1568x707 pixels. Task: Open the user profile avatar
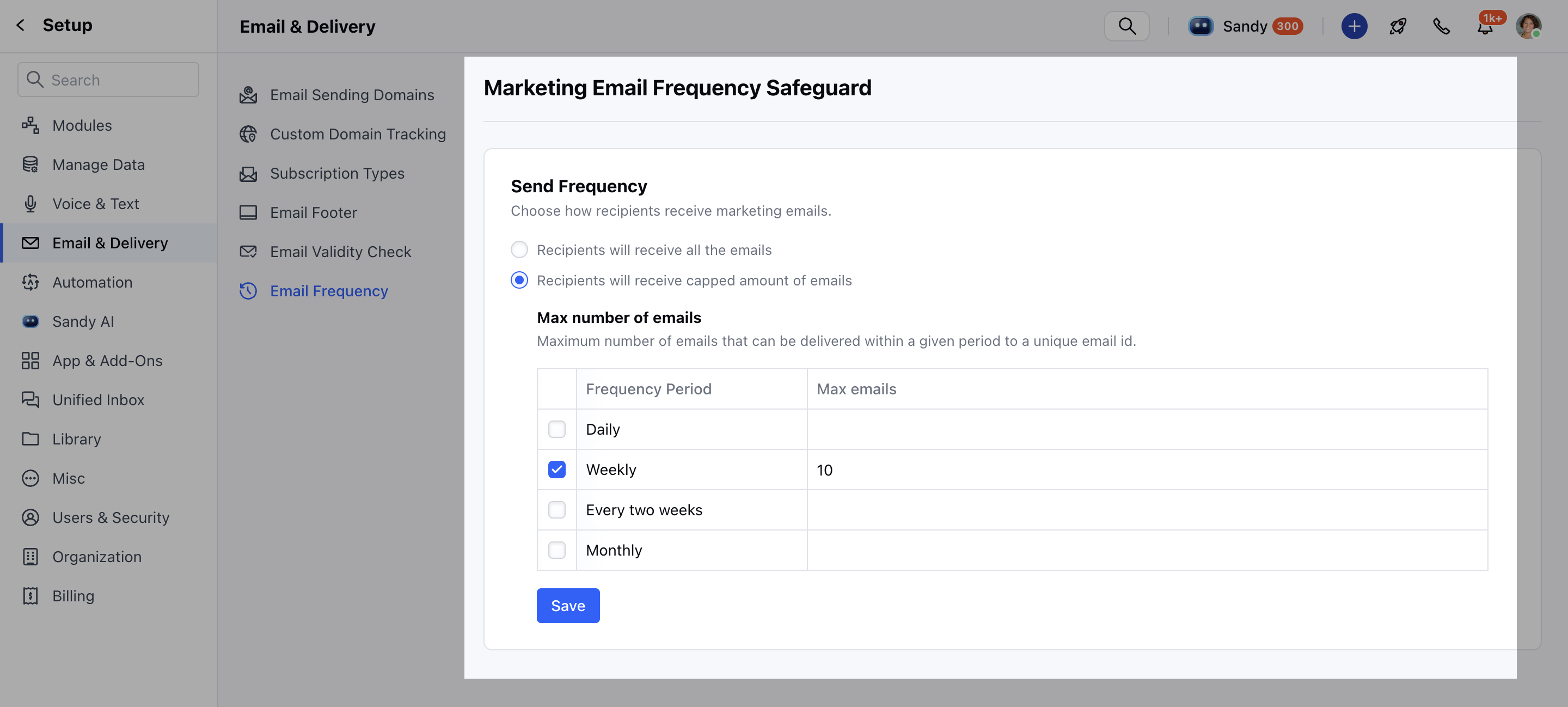coord(1528,26)
